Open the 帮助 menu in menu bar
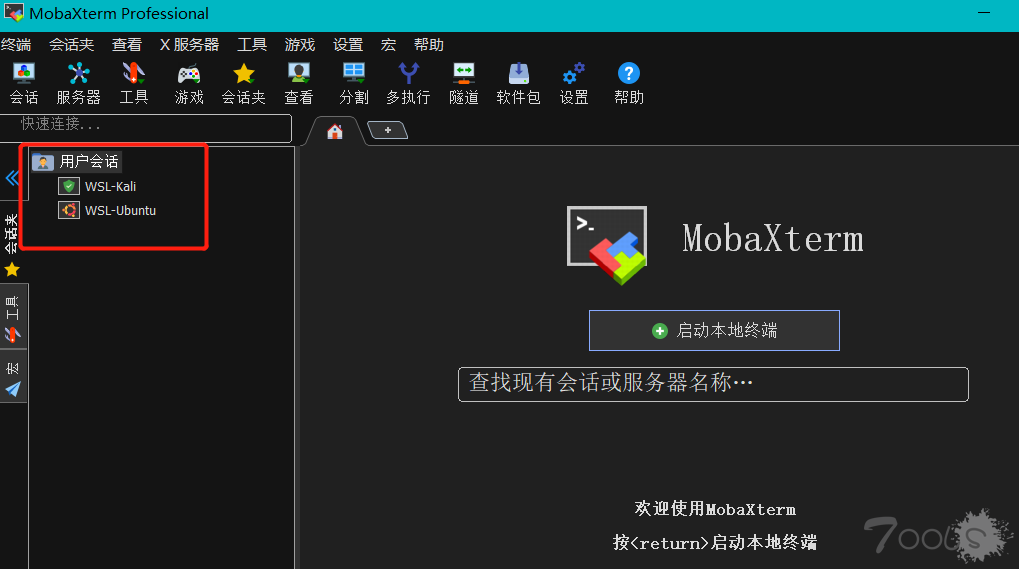This screenshot has height=569, width=1019. click(429, 45)
